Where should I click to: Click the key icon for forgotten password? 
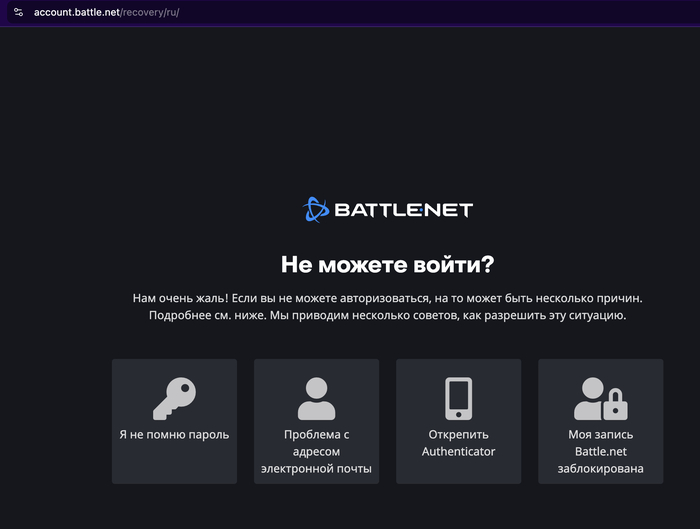(174, 399)
